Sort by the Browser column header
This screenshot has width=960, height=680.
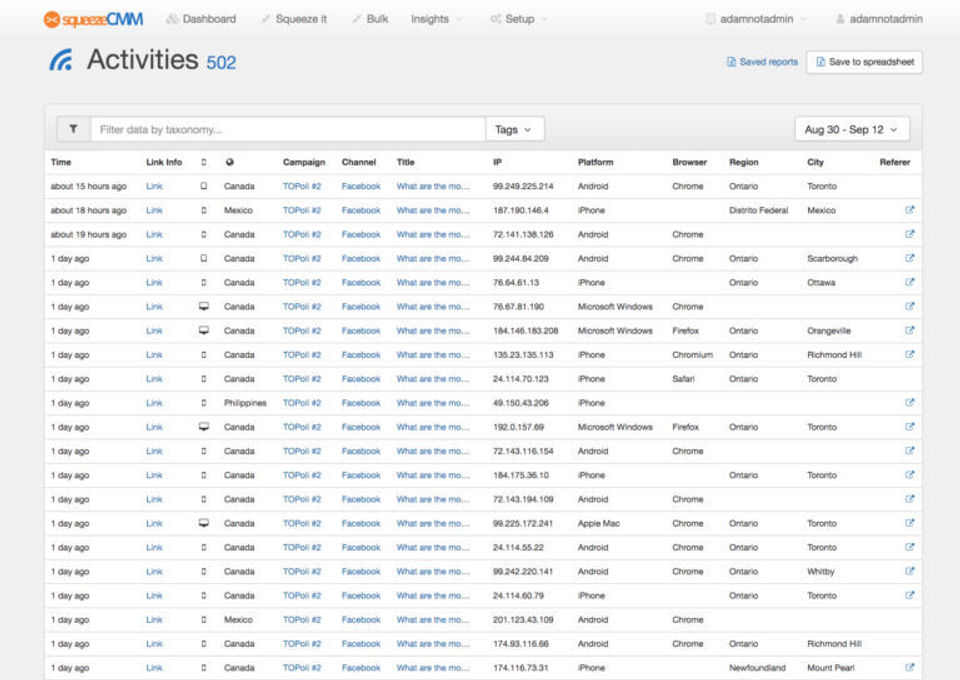(689, 162)
